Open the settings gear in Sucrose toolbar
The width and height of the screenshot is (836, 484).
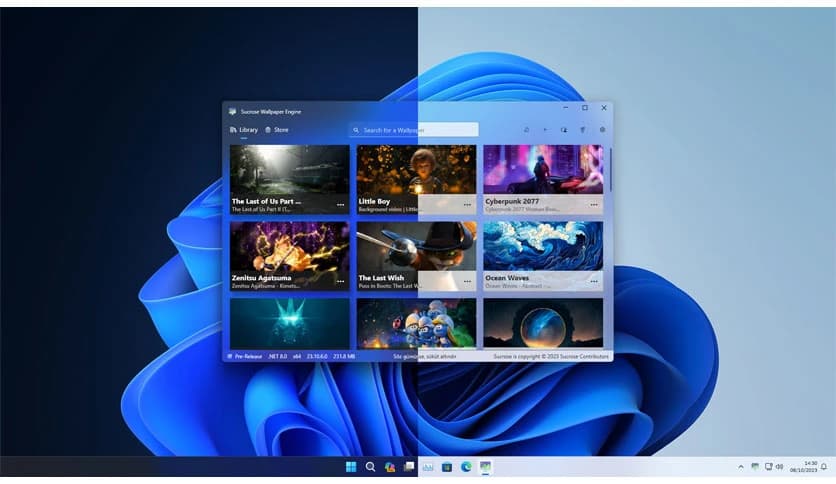click(602, 129)
